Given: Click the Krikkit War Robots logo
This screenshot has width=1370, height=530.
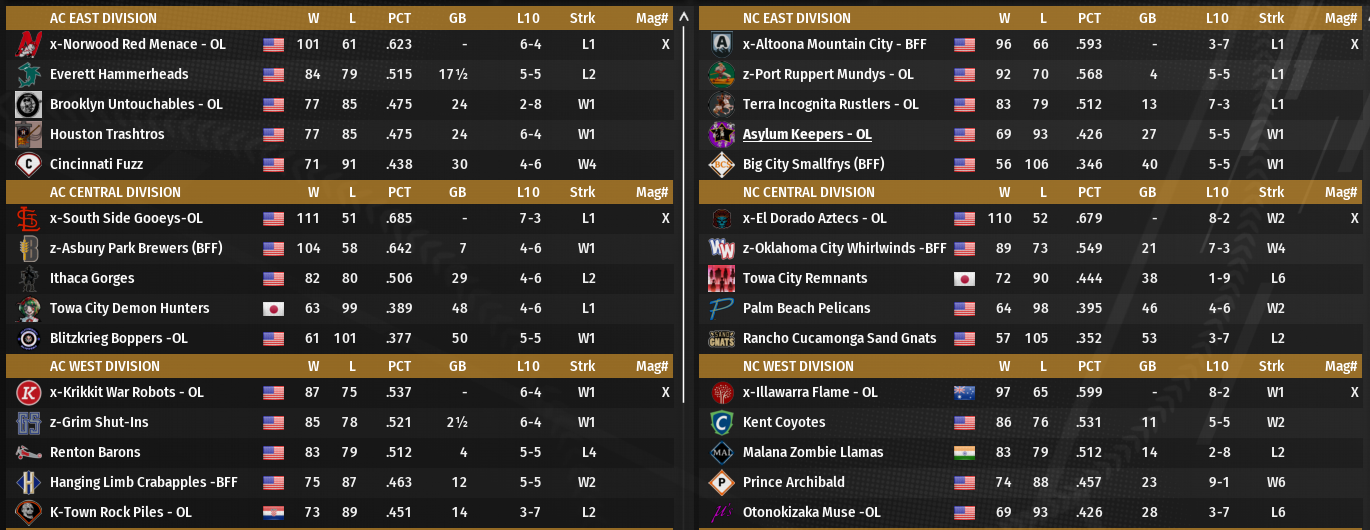Looking at the screenshot, I should point(28,392).
